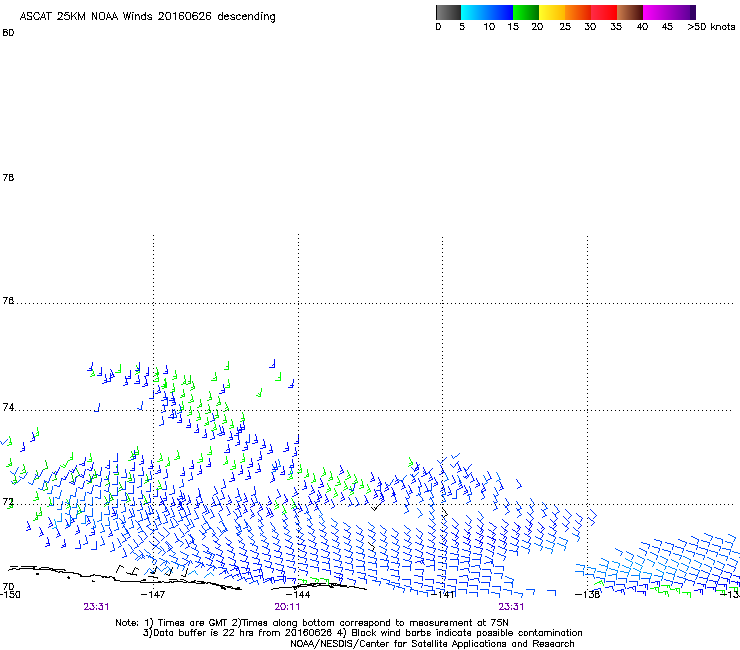This screenshot has width=740, height=650.
Task: Click the NOAA/NESDIS Center credit line
Action: click(x=432, y=644)
